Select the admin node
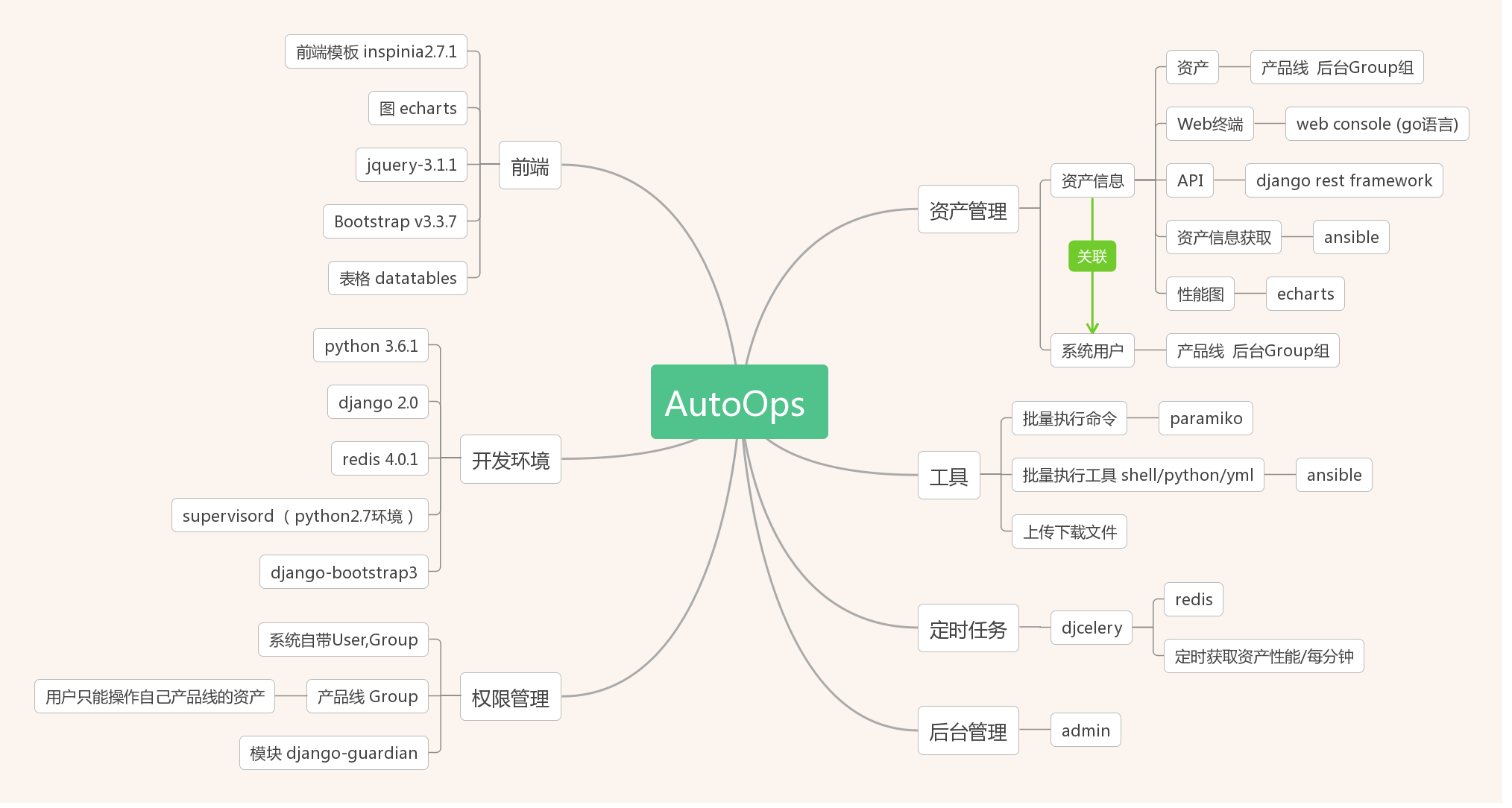1512x808 pixels. [1086, 730]
